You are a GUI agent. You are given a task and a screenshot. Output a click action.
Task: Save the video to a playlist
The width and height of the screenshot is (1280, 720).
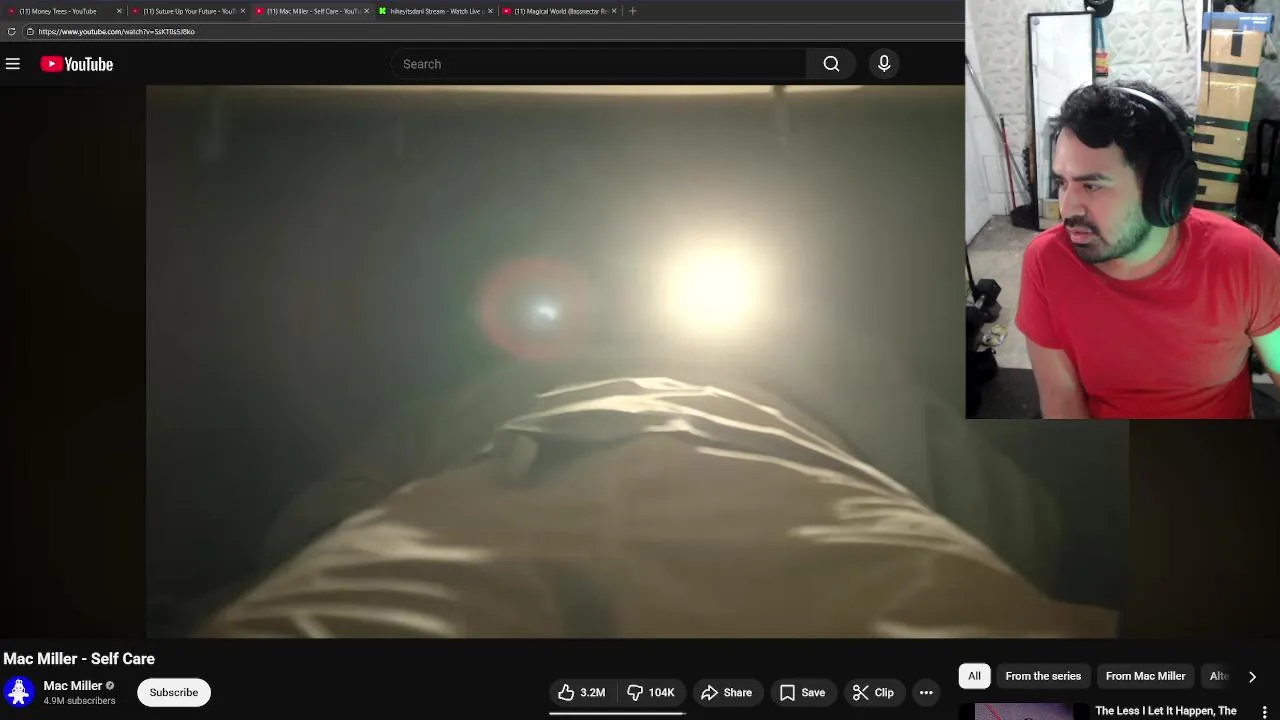tap(803, 692)
